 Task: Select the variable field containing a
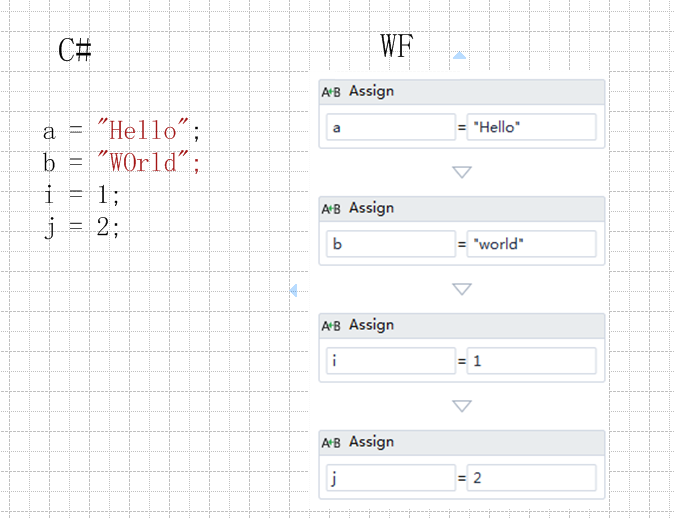click(x=391, y=127)
